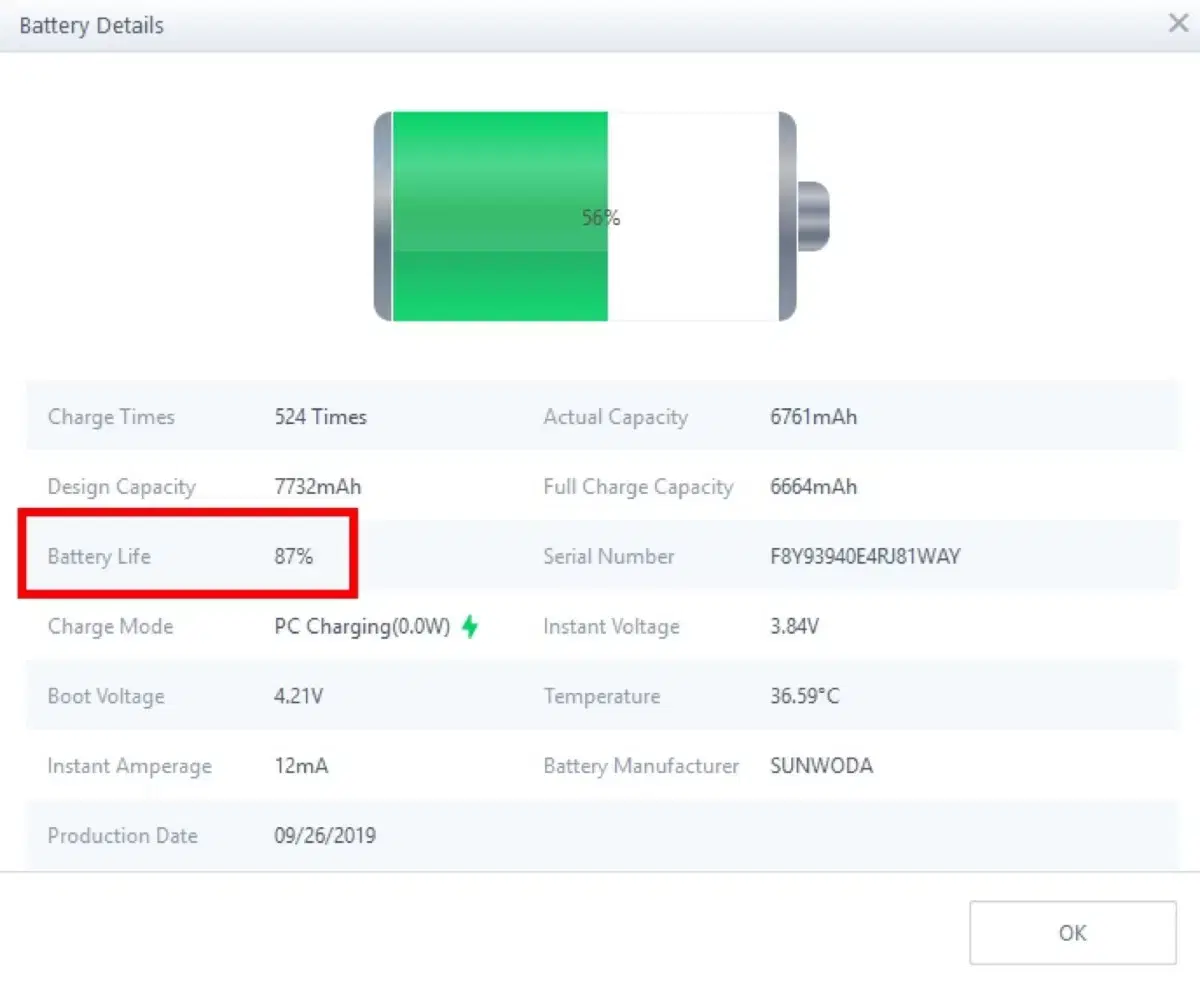Click the green charging bolt icon
Viewport: 1200px width, 986px height.
point(470,627)
